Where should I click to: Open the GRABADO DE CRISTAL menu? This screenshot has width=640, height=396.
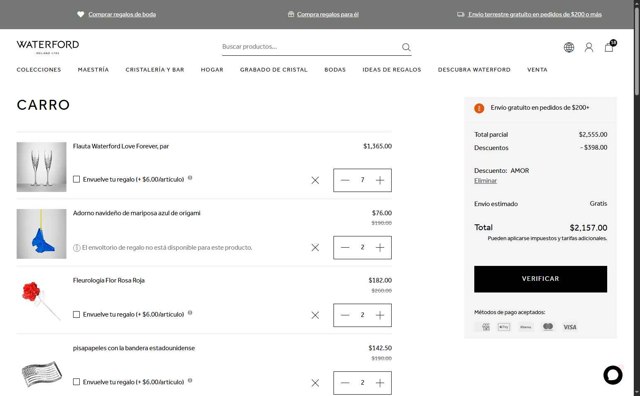pos(273,70)
